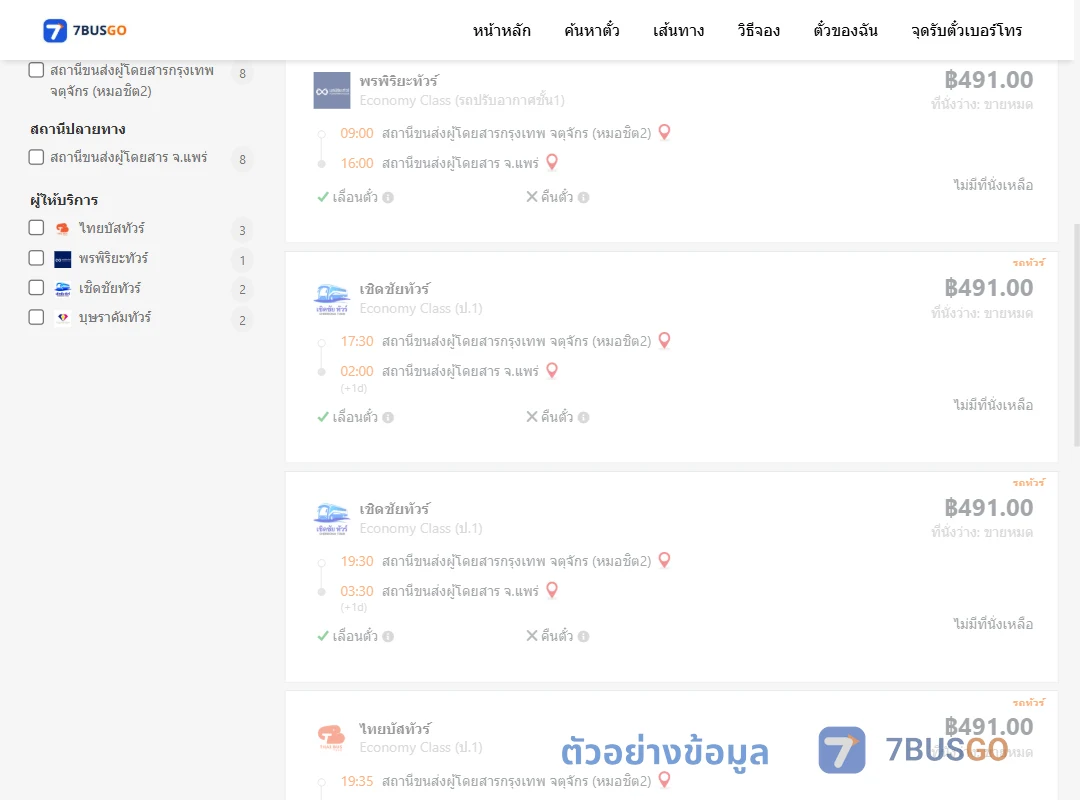Click the page vertical scrollbar
This screenshot has height=800, width=1080.
click(1077, 336)
